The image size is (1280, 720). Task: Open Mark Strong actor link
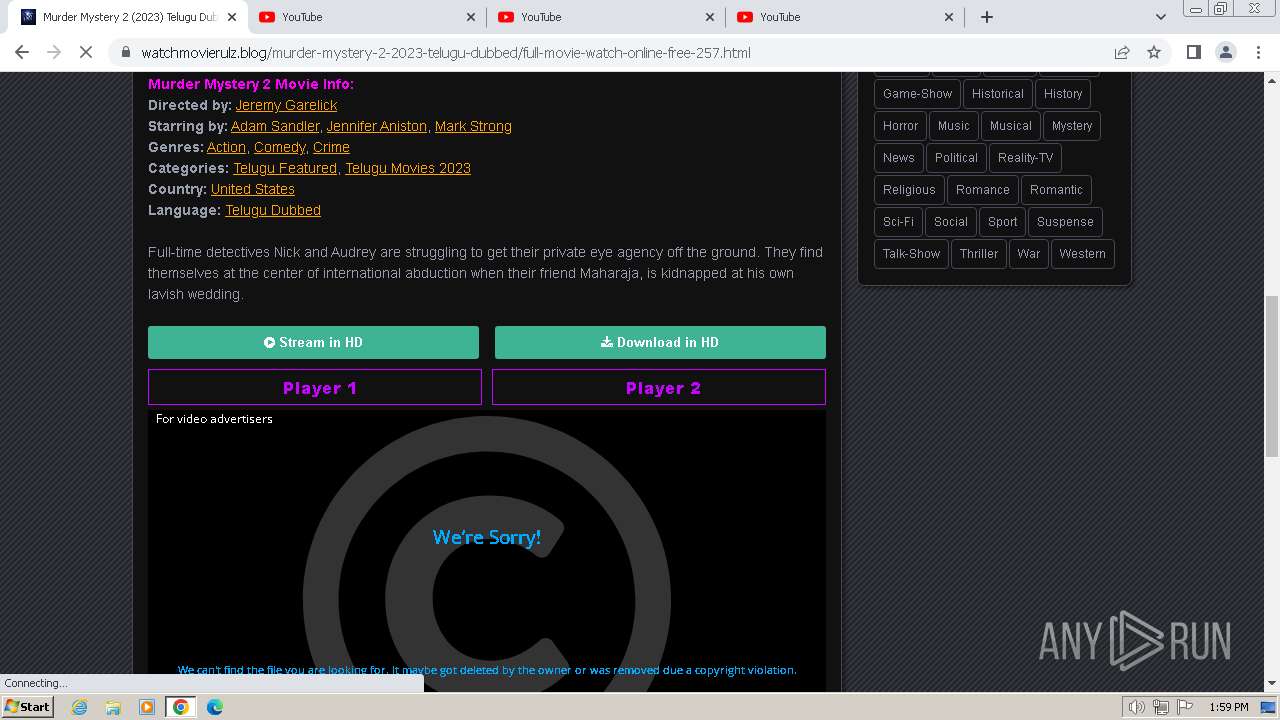473,126
